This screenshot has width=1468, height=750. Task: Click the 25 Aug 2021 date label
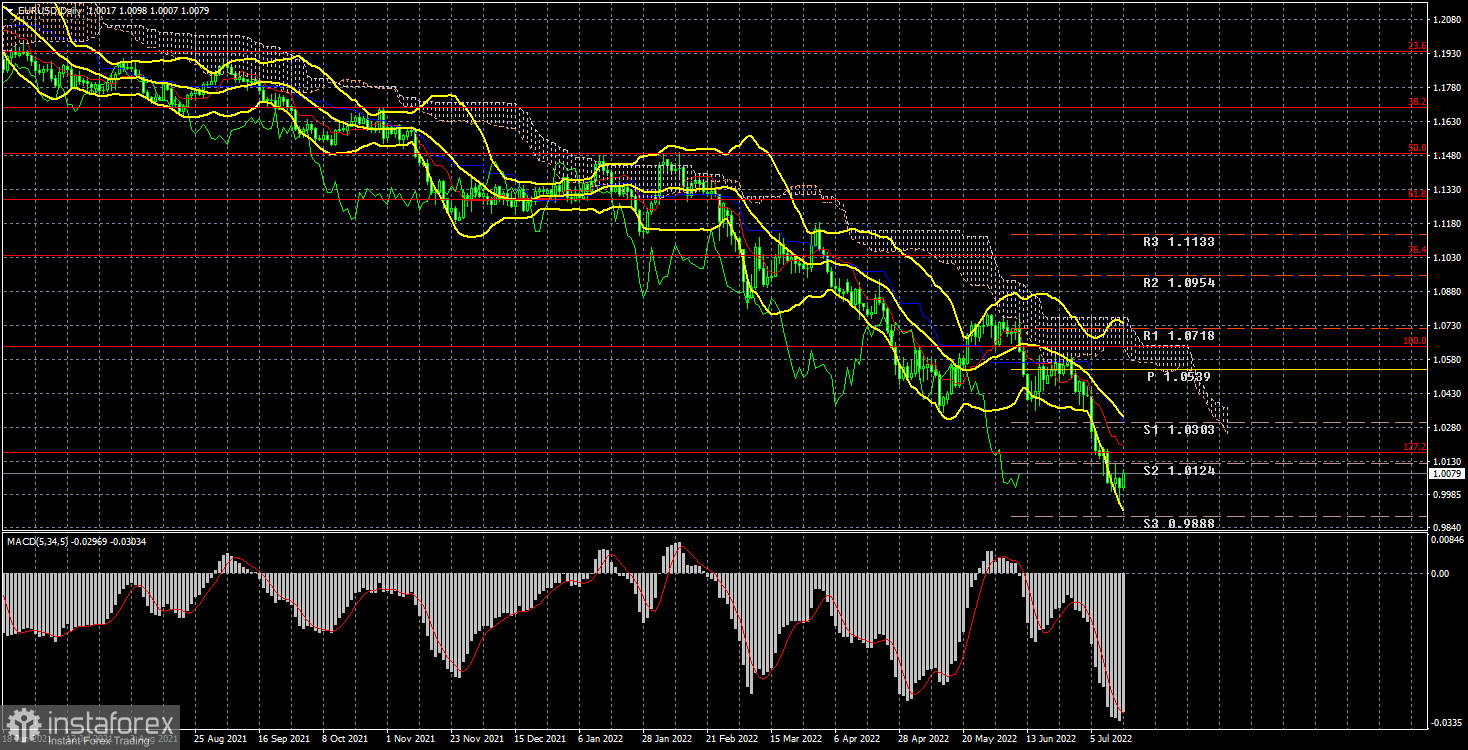tap(218, 739)
